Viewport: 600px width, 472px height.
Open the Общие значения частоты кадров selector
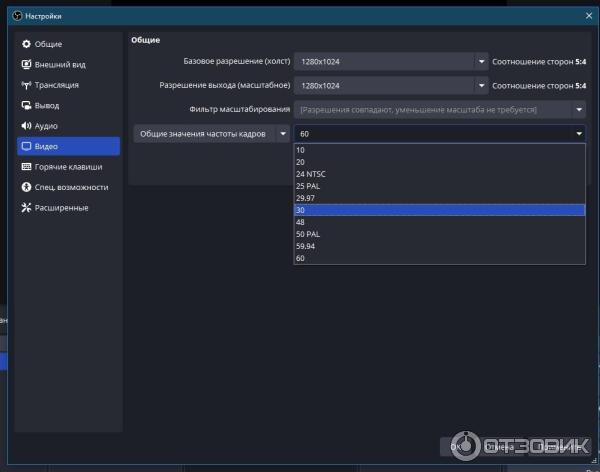point(283,133)
